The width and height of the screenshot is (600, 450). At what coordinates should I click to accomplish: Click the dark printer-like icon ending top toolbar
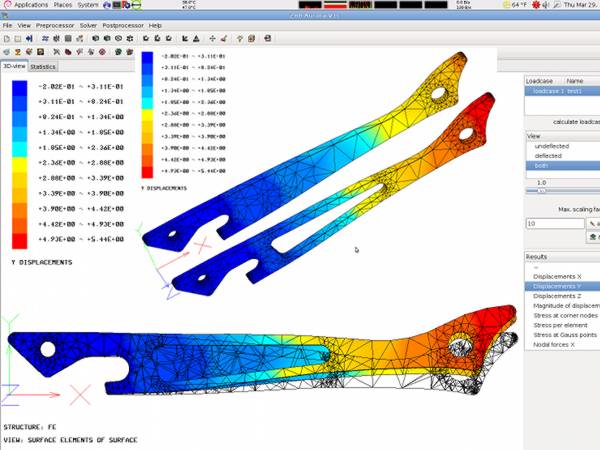pos(267,38)
